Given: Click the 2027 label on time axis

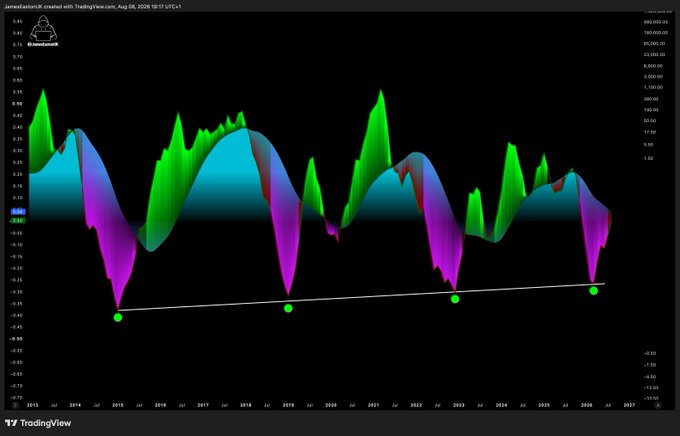Looking at the screenshot, I should 629,405.
